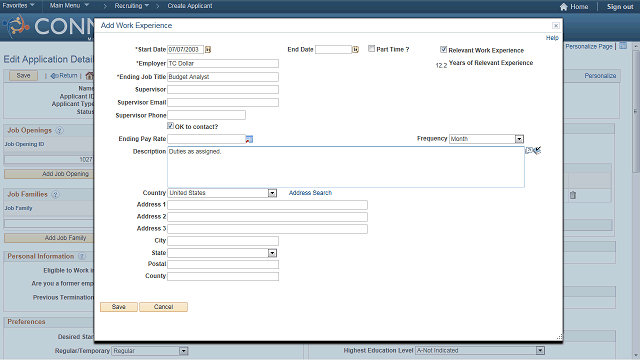Screen dimensions: 640x360
Task: Open the Ending Pay Rate currency icon
Action: [x=249, y=139]
